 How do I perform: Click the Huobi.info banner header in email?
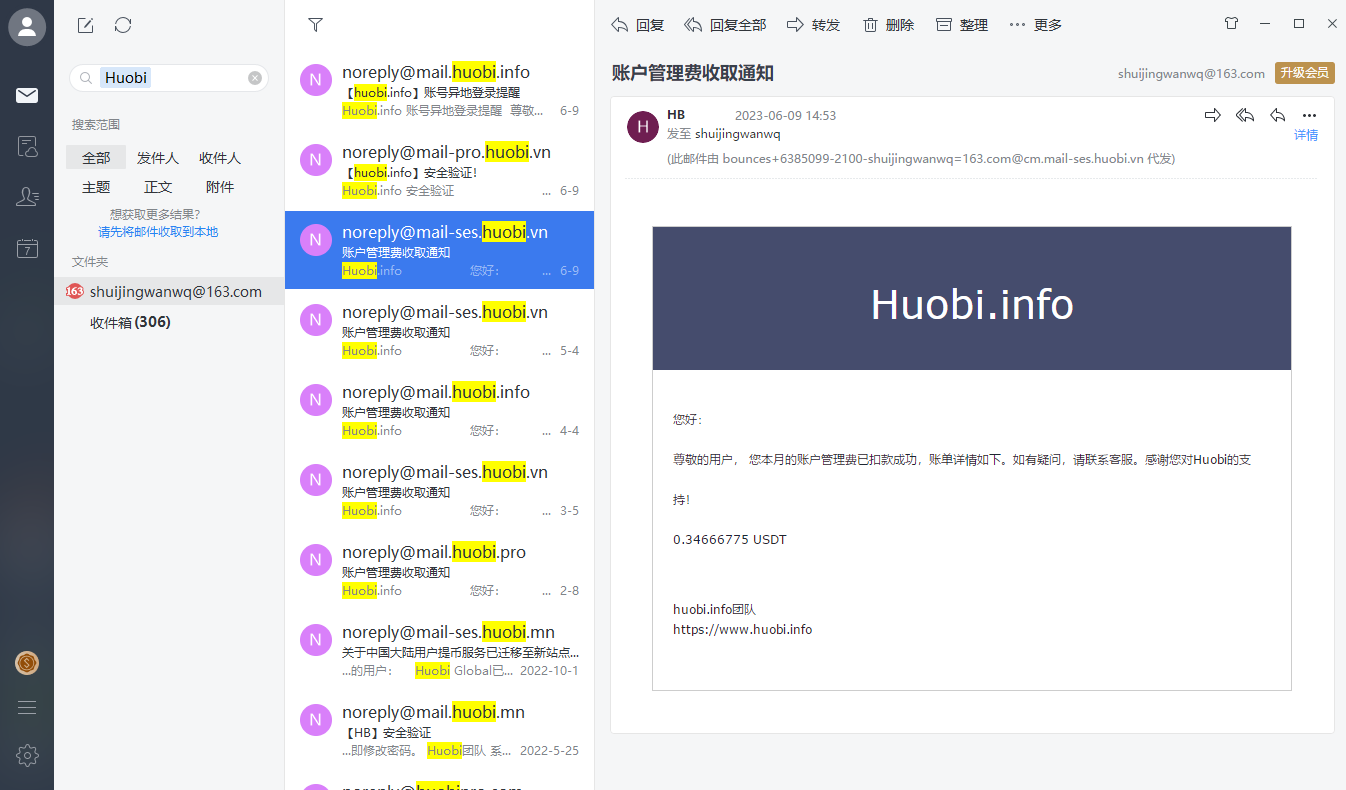pos(972,299)
